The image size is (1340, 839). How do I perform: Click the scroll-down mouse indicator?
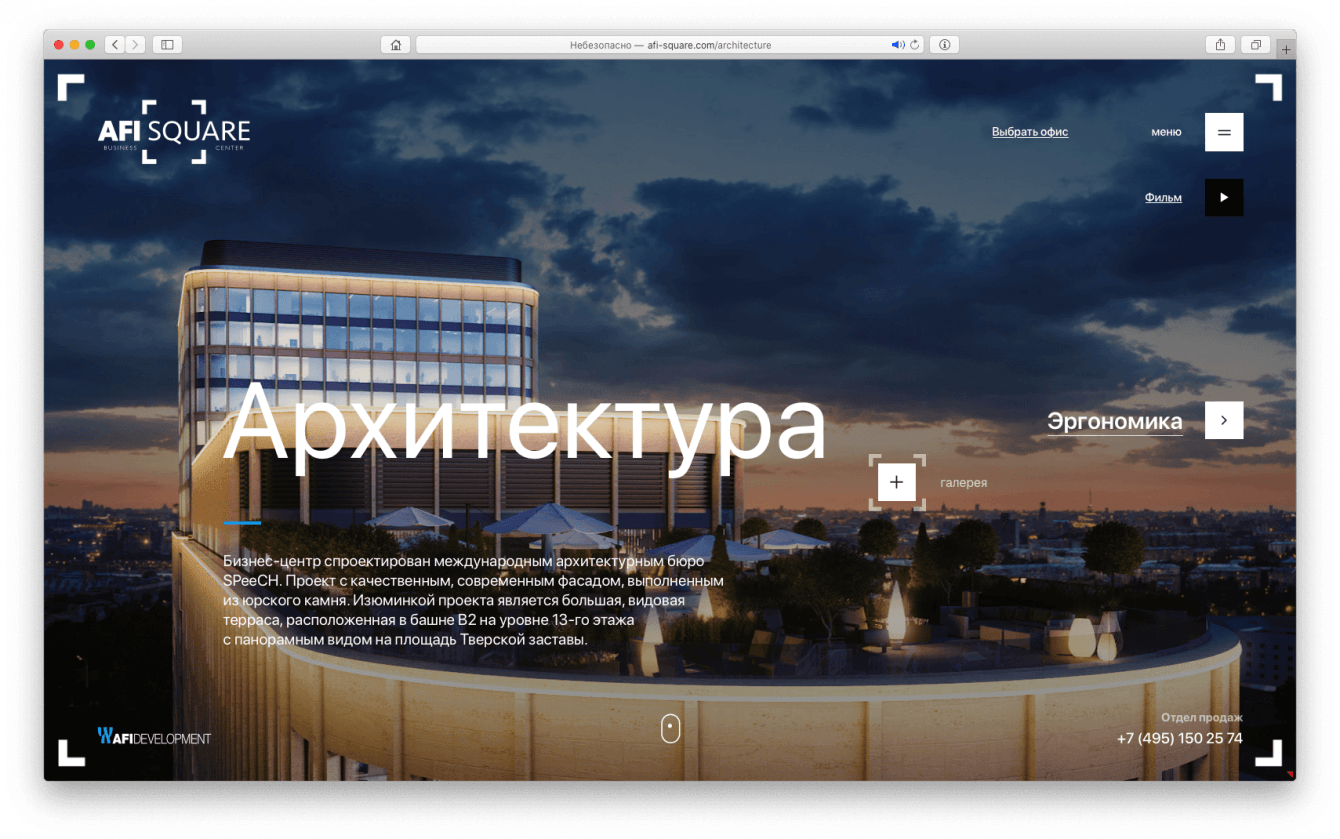point(671,728)
